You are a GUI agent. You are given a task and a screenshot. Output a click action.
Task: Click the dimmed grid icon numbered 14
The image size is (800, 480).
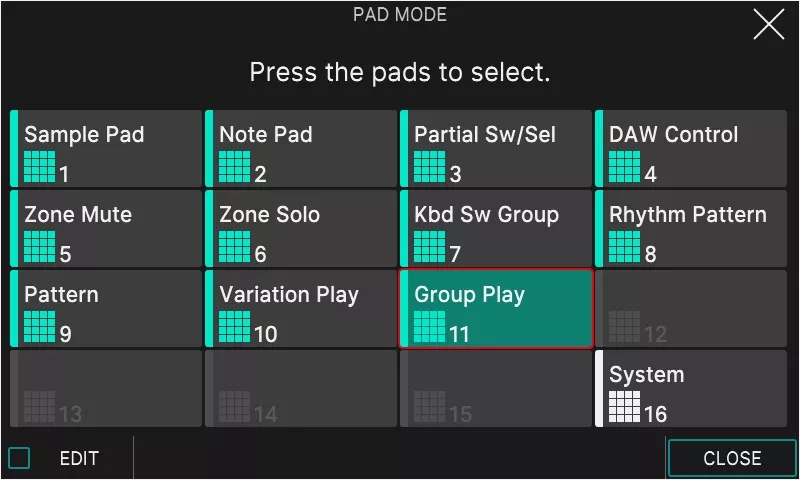(234, 407)
